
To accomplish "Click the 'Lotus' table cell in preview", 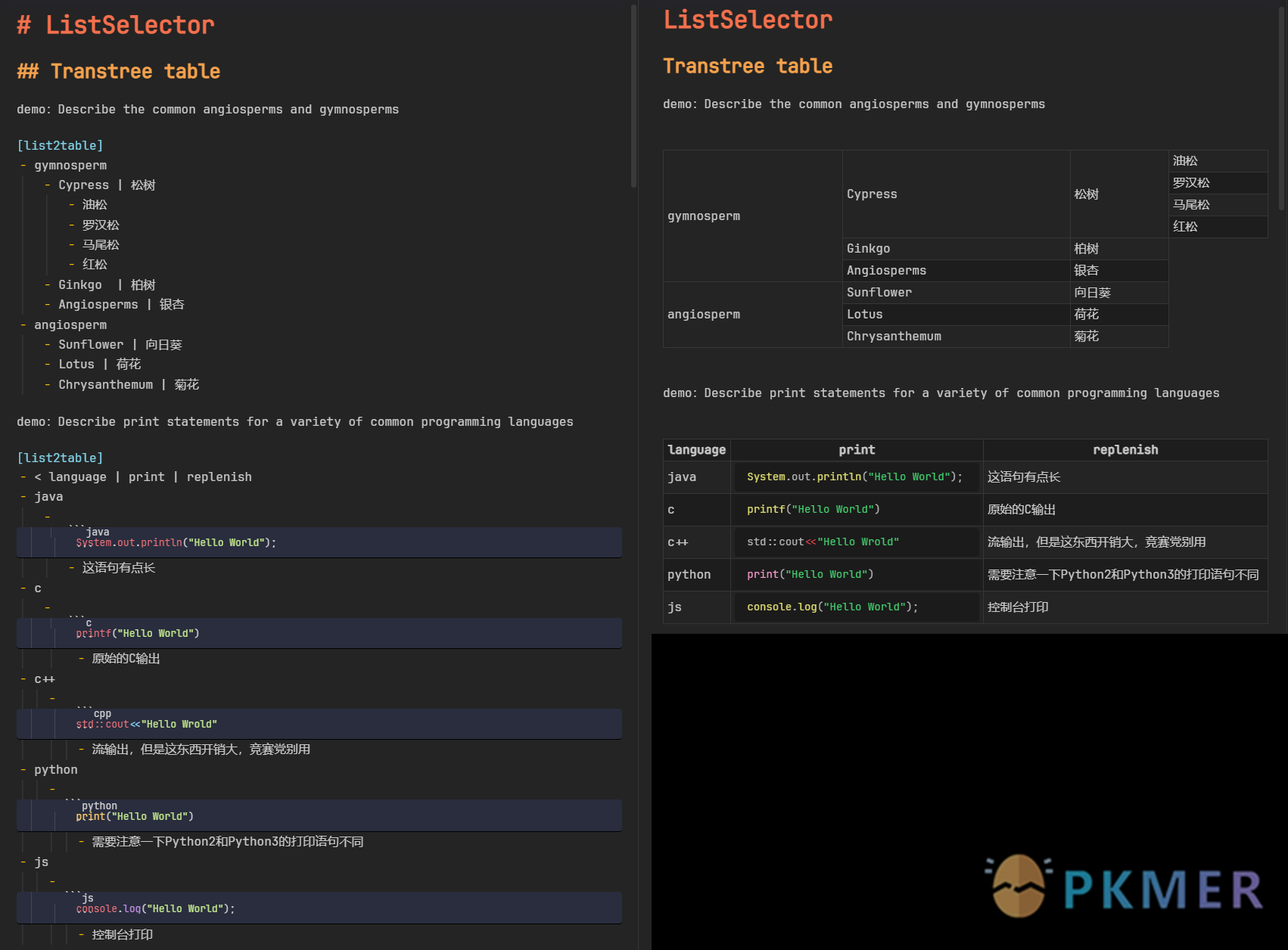I will 957,314.
